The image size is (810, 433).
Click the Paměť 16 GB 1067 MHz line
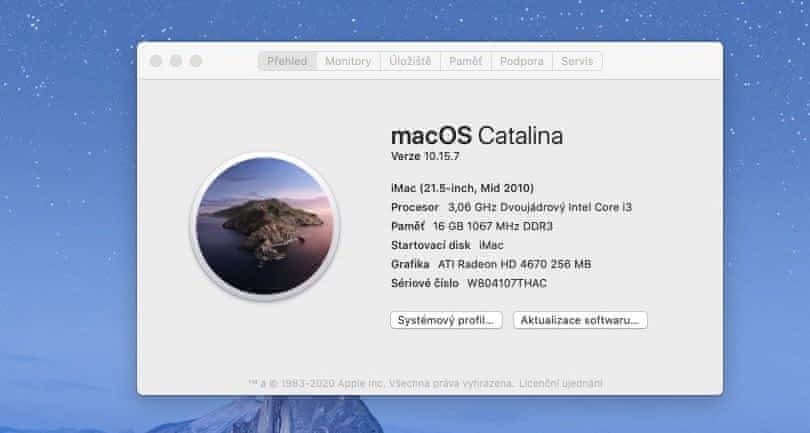click(472, 226)
